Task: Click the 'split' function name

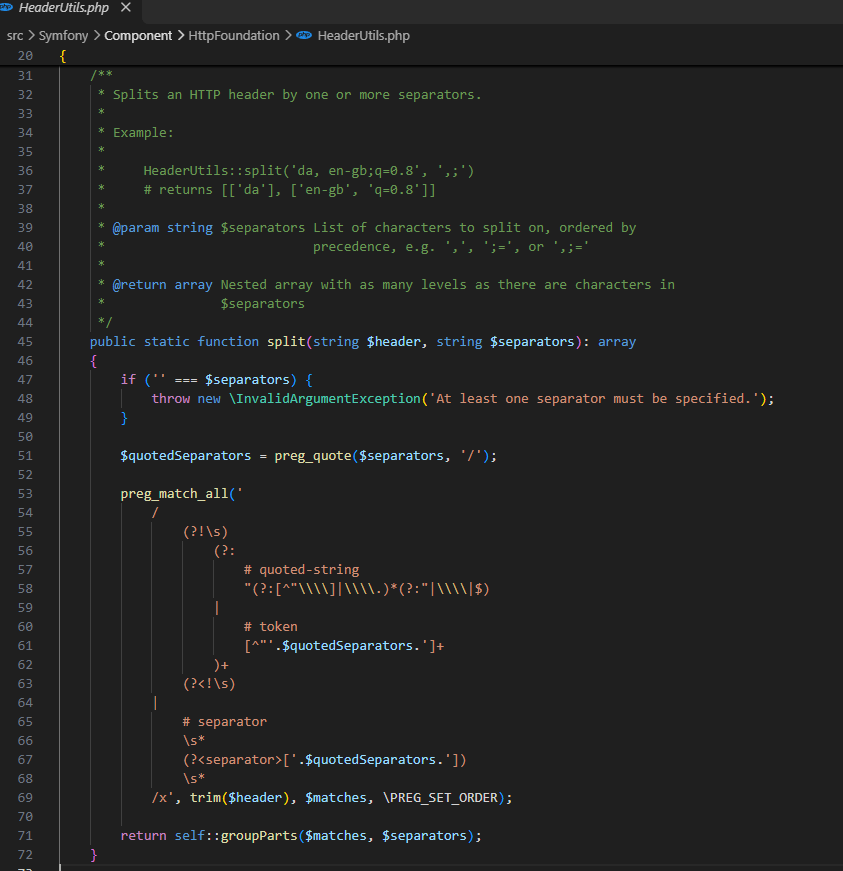Action: click(286, 342)
